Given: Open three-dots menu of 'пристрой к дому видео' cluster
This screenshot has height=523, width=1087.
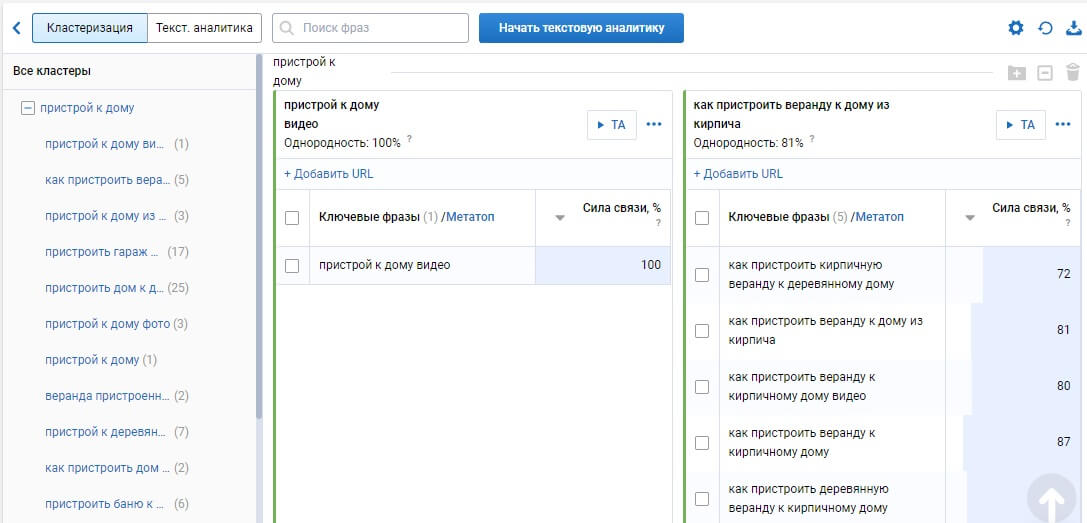Looking at the screenshot, I should pos(654,125).
